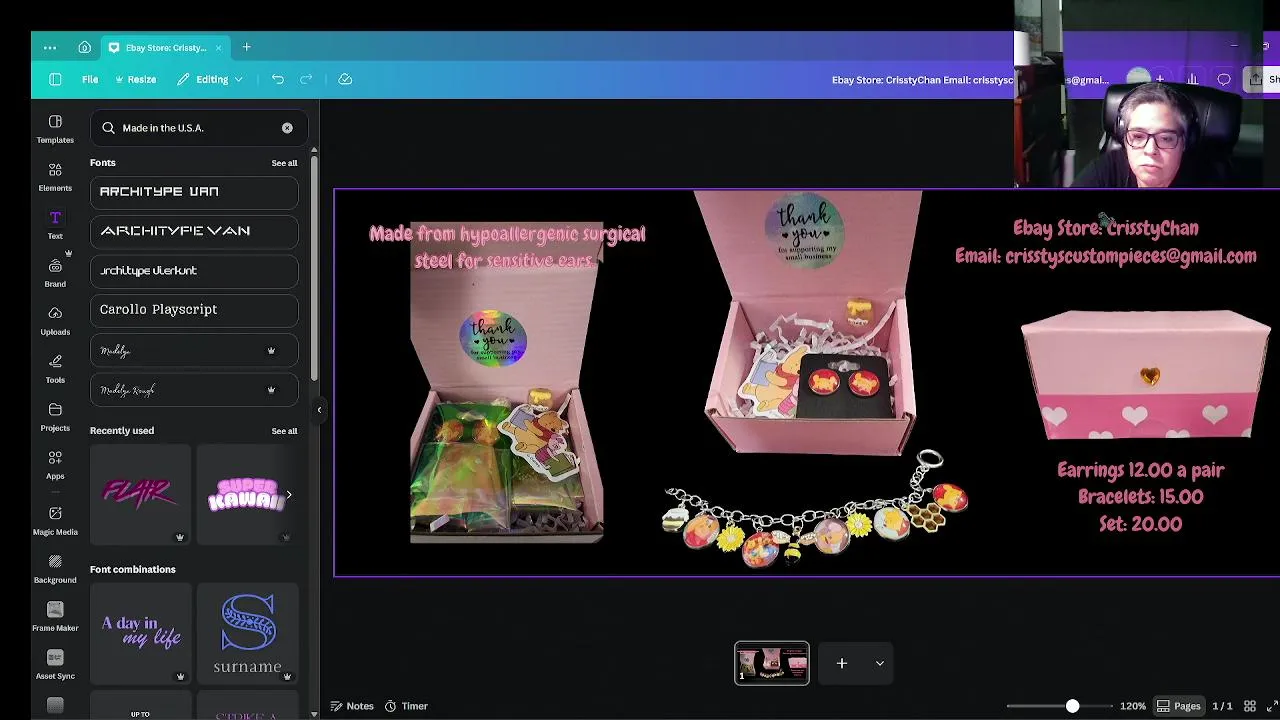Viewport: 1280px width, 720px height.
Task: Click the font search input field
Action: 197,128
